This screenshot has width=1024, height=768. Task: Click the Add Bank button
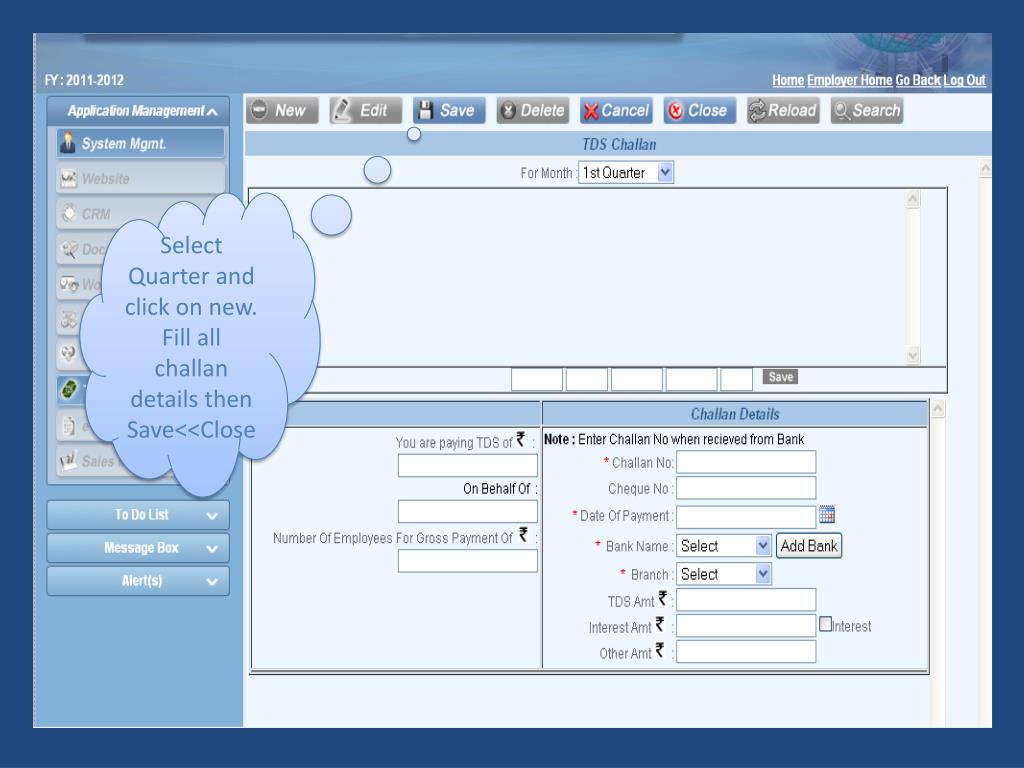[x=808, y=546]
